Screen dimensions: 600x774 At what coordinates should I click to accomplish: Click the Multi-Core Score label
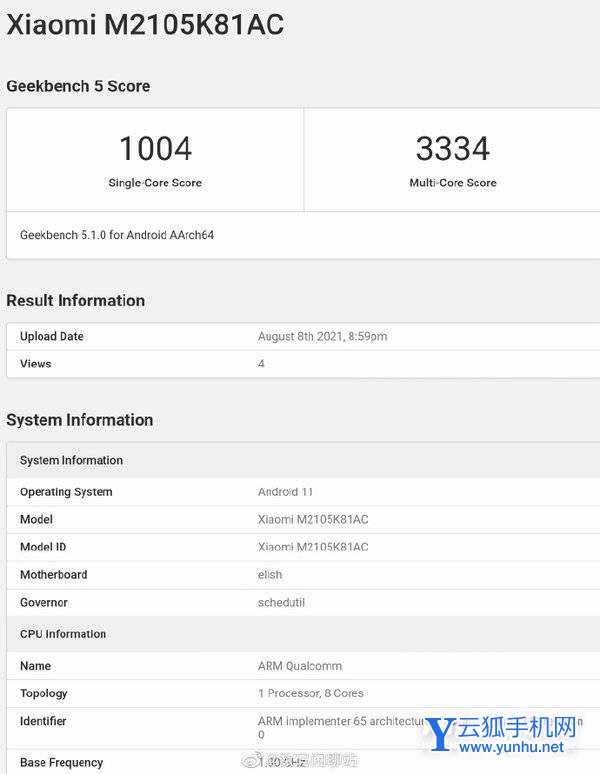[x=452, y=183]
